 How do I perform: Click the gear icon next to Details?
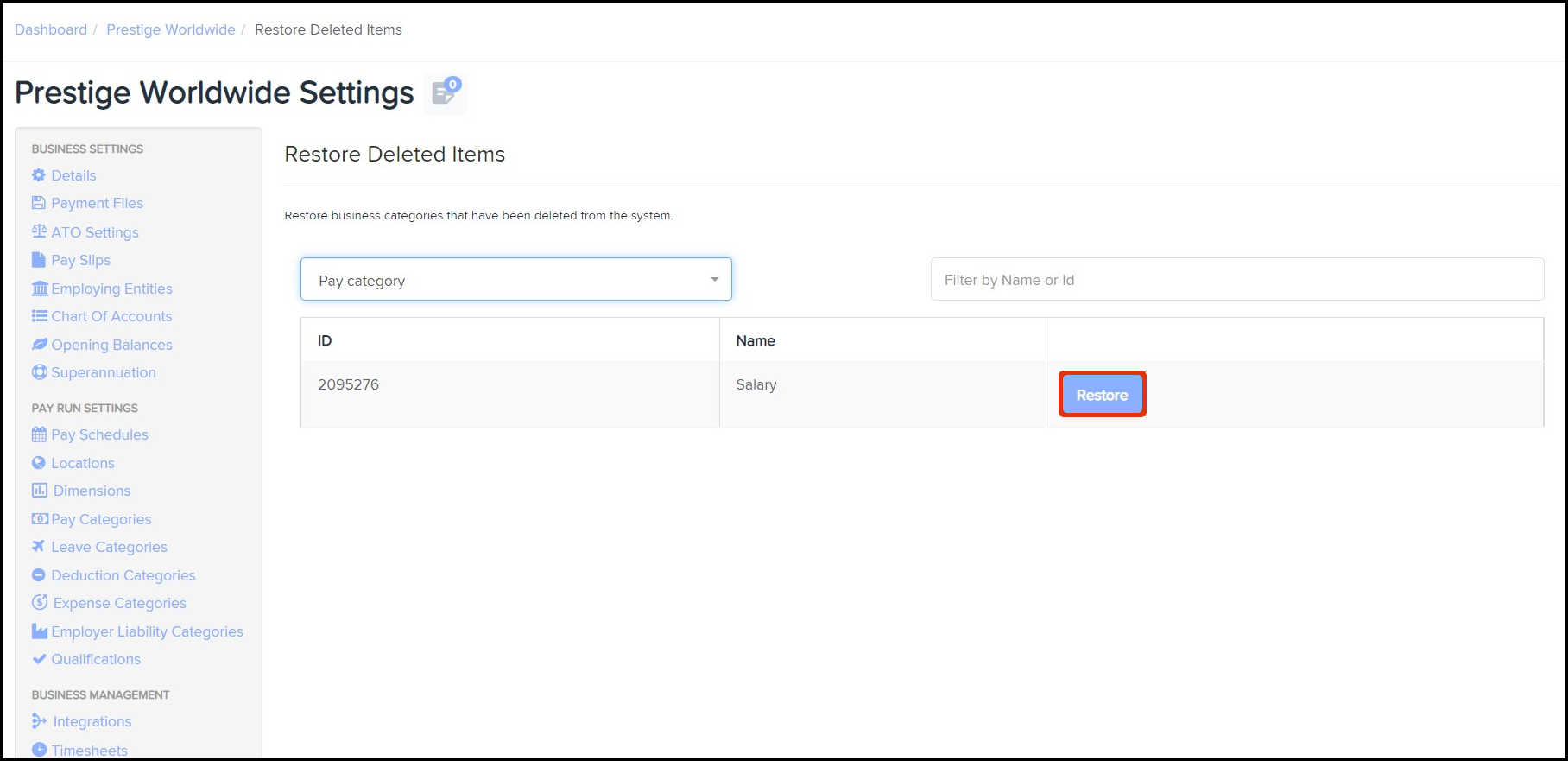tap(39, 175)
